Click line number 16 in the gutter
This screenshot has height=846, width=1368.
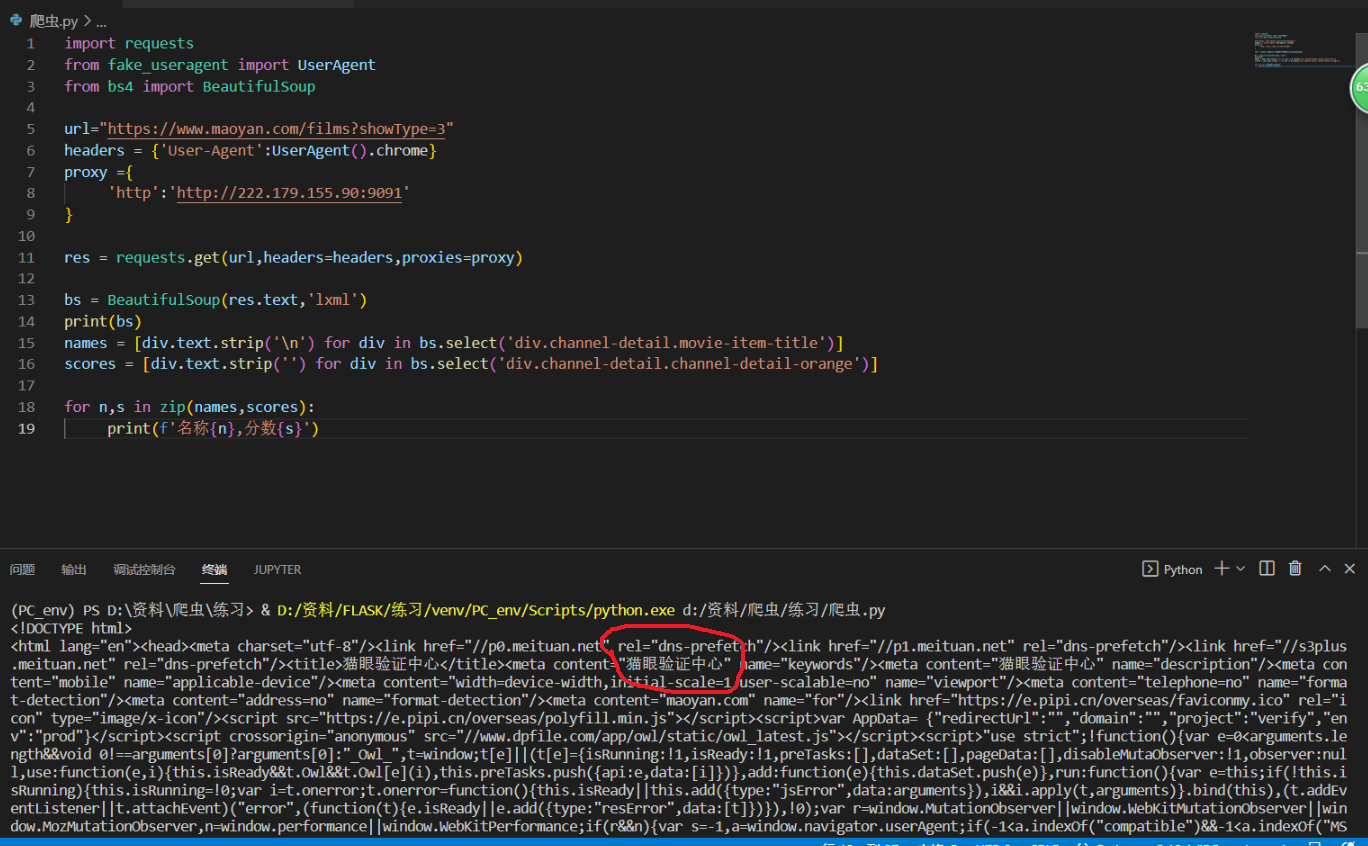[x=27, y=364]
